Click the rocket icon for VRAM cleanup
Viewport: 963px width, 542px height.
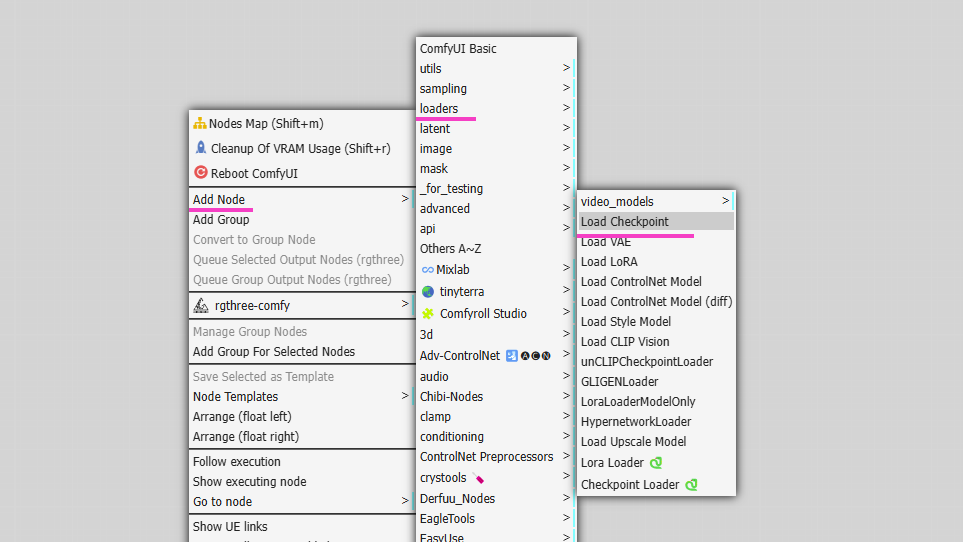tap(201, 148)
